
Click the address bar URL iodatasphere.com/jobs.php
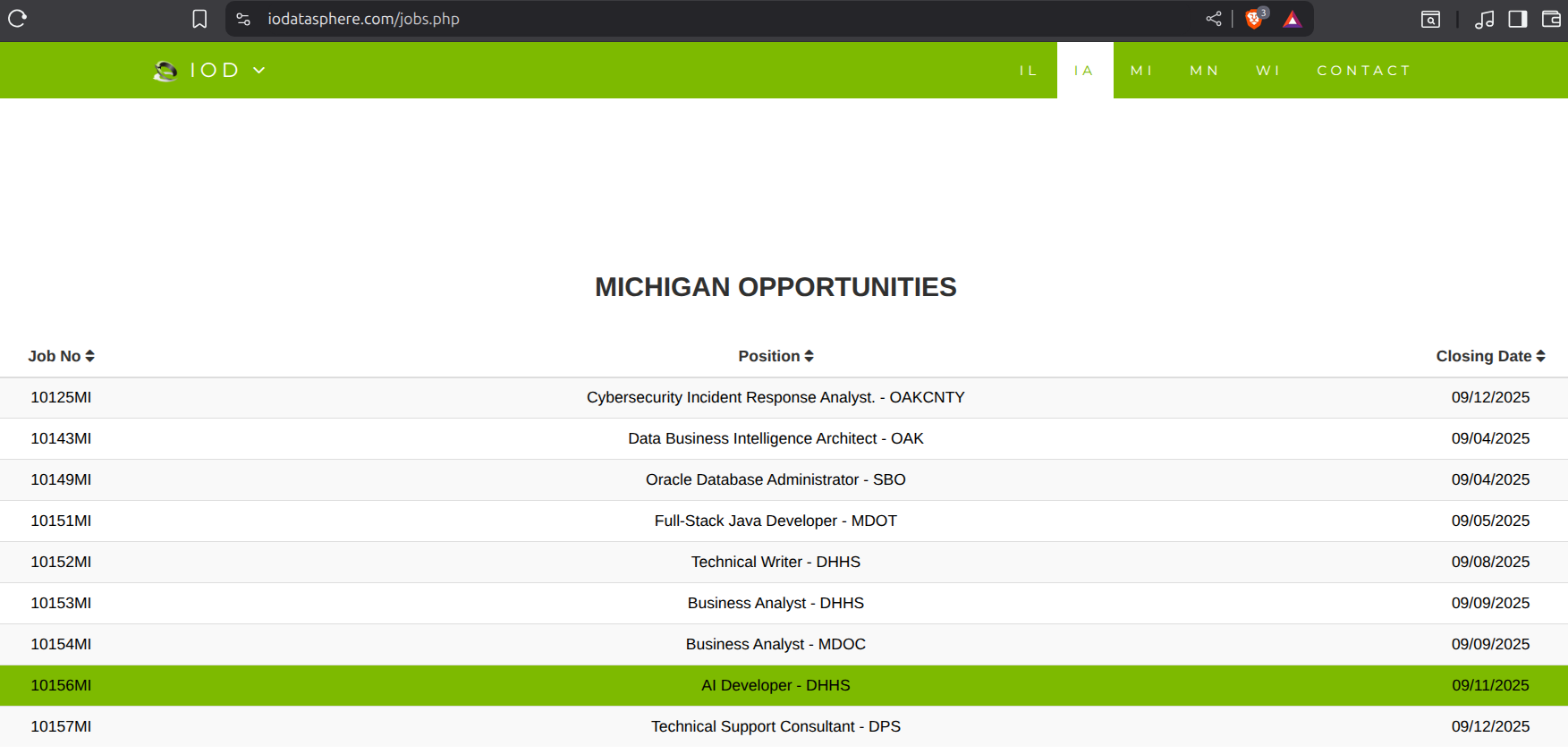pos(363,19)
